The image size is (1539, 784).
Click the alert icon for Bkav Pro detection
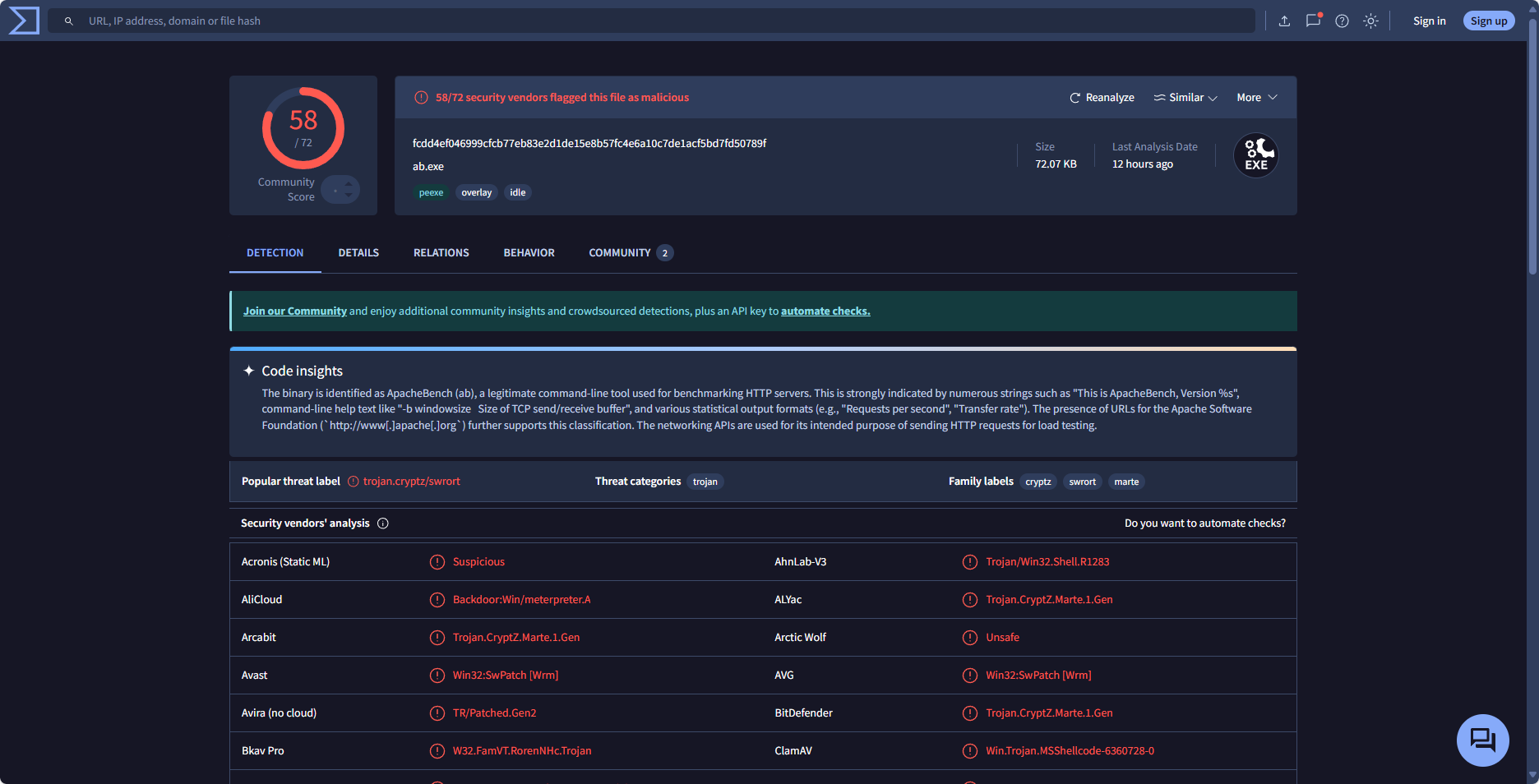(437, 751)
